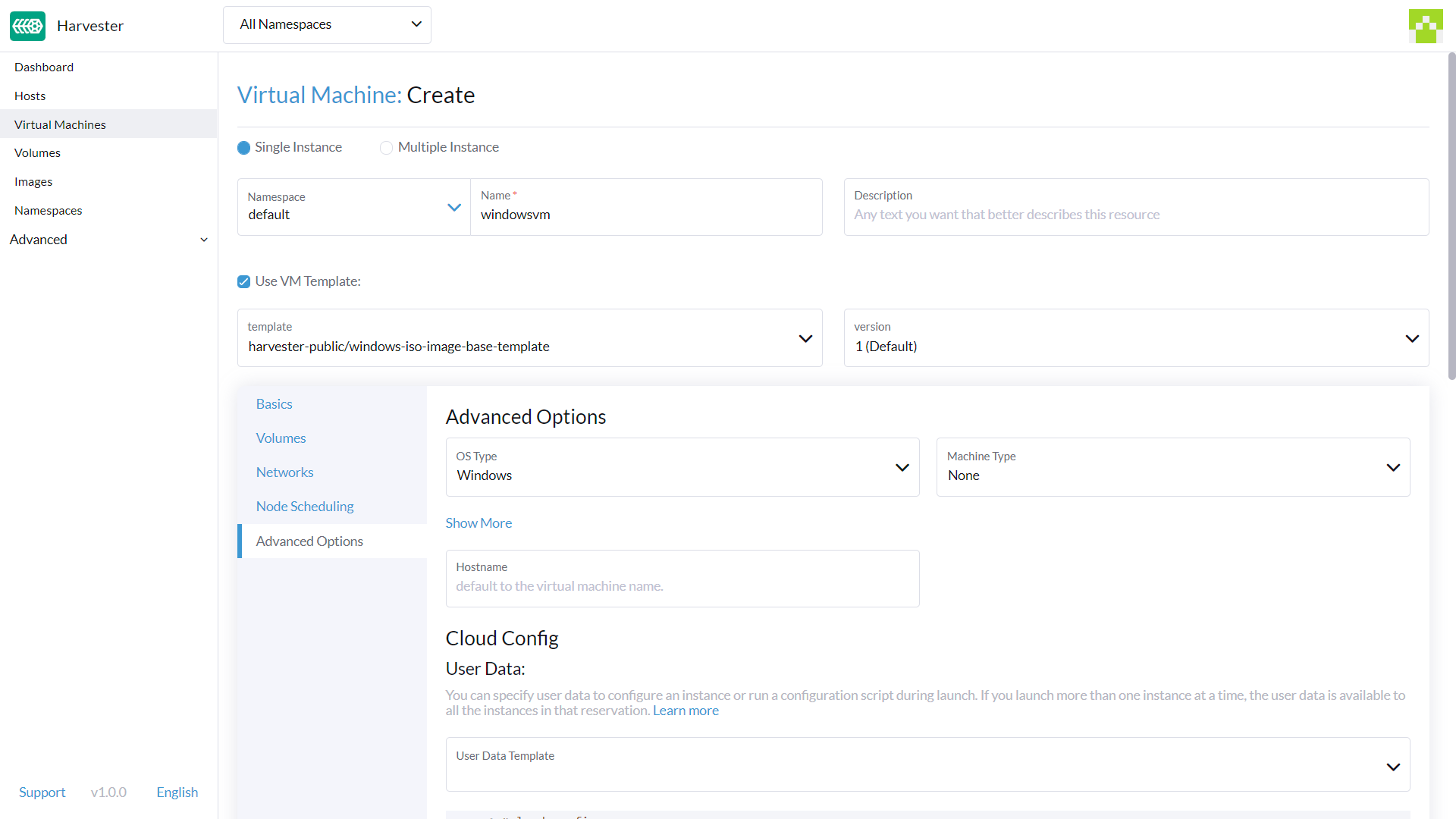Click the Harvester logo icon
The width and height of the screenshot is (1456, 819).
(27, 26)
